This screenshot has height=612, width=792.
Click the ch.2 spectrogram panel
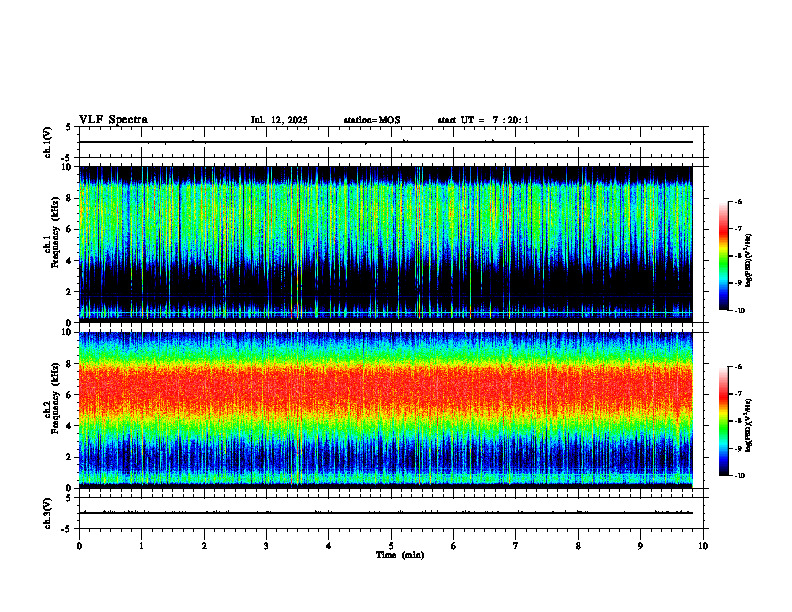point(386,410)
